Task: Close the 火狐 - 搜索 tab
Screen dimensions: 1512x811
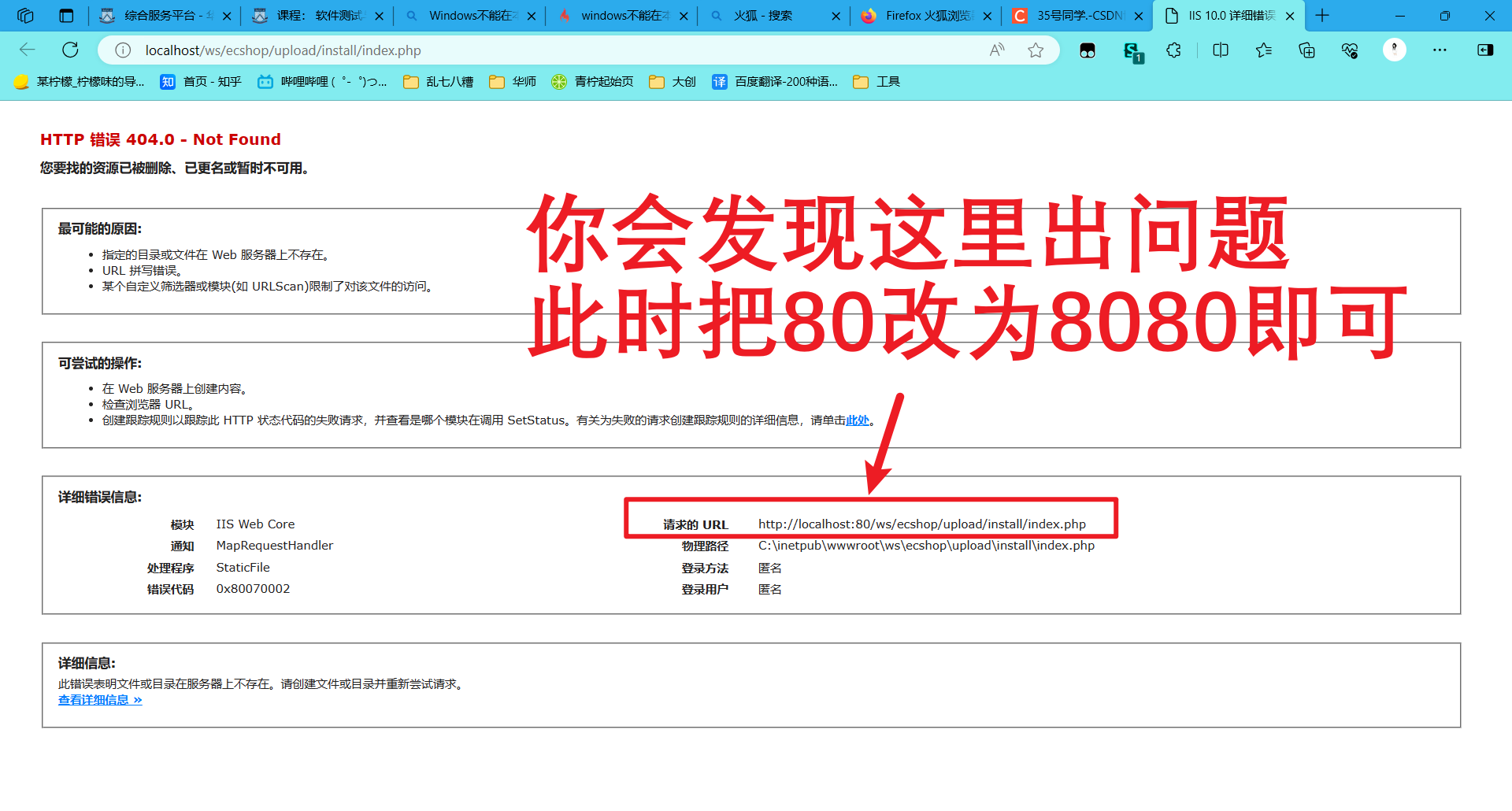Action: point(836,16)
